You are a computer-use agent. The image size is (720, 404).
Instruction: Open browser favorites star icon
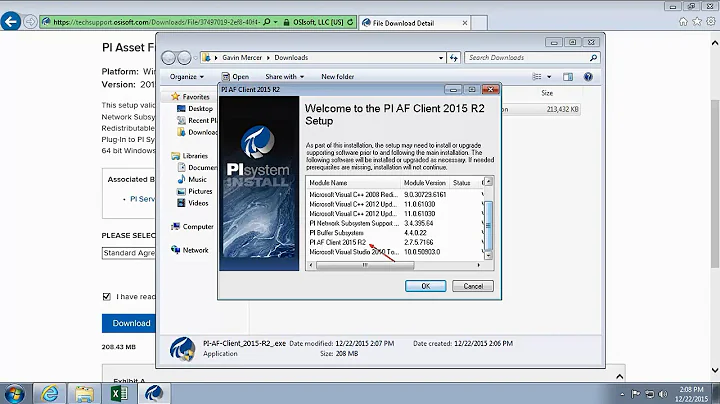[697, 22]
